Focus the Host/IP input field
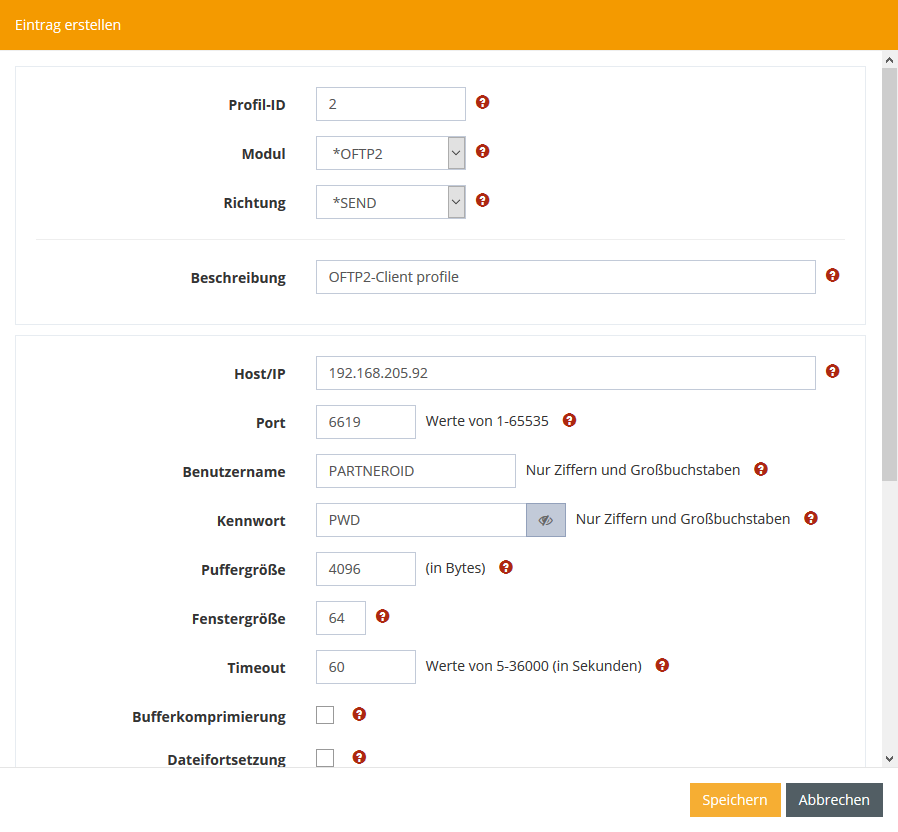Viewport: 898px width, 832px height. coord(565,373)
